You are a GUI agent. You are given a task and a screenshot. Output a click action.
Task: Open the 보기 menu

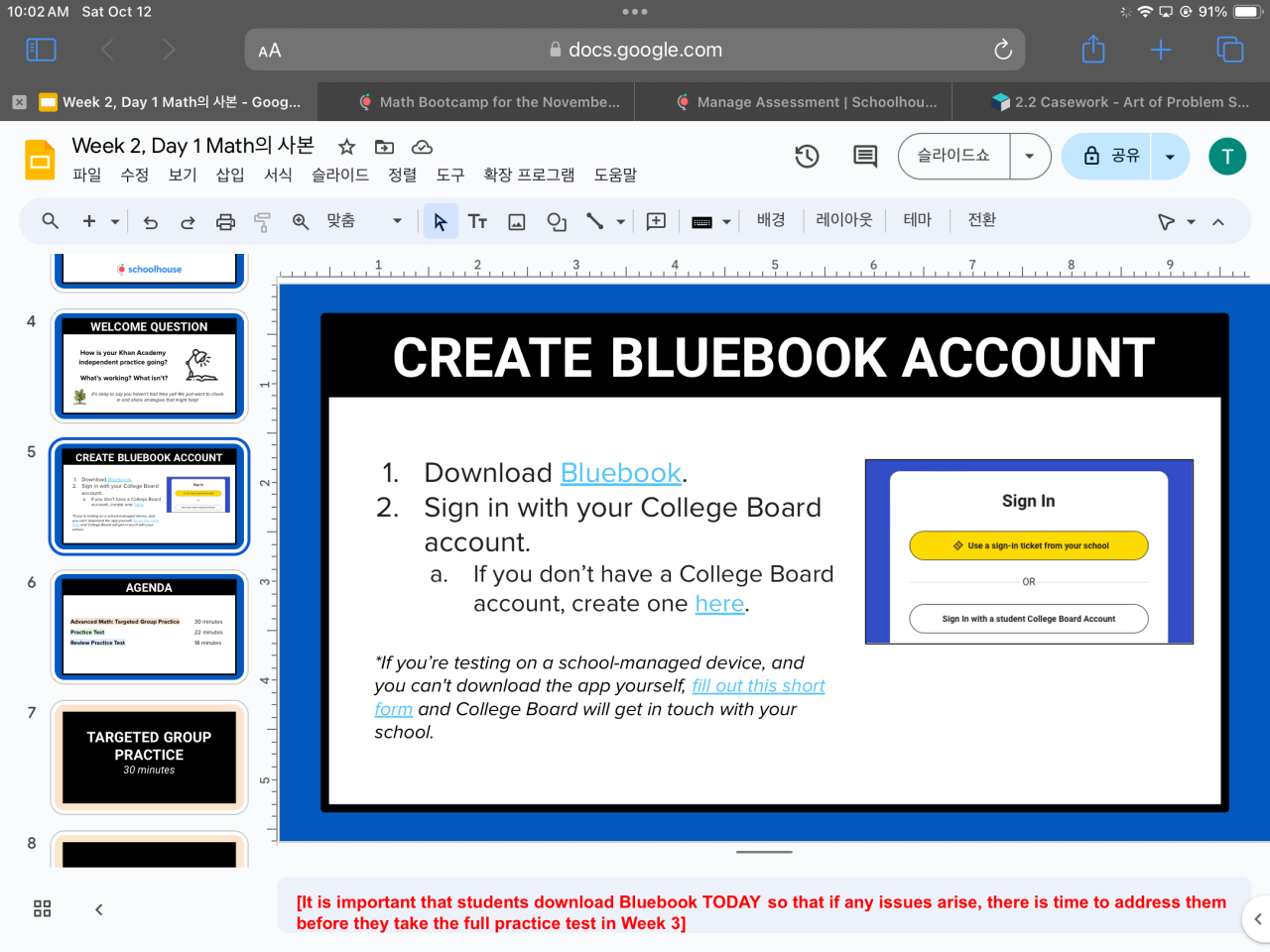tap(182, 175)
